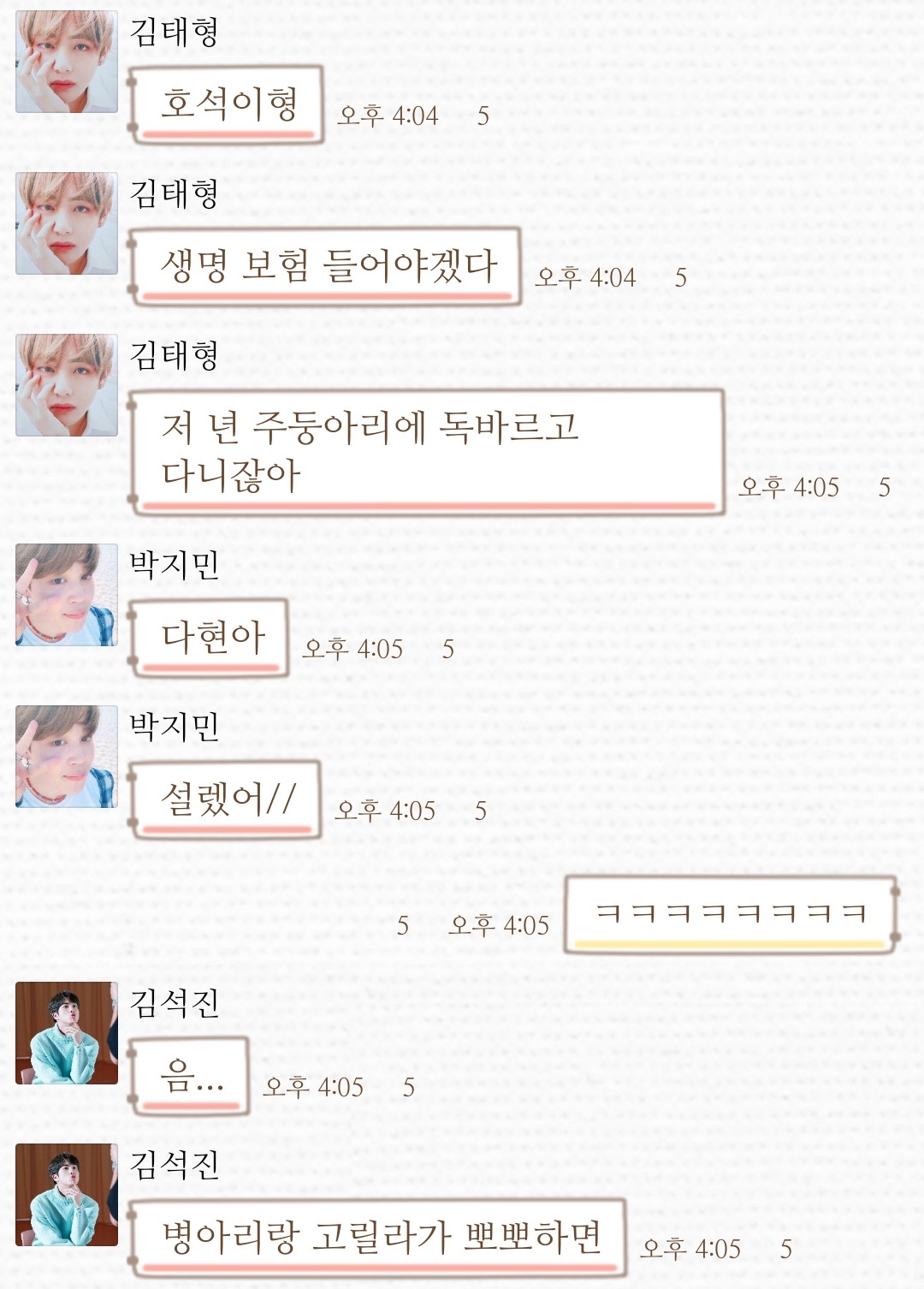Tap 김석진's avatar beside the 음... message
Viewport: 924px width, 1289px height.
(x=67, y=1033)
